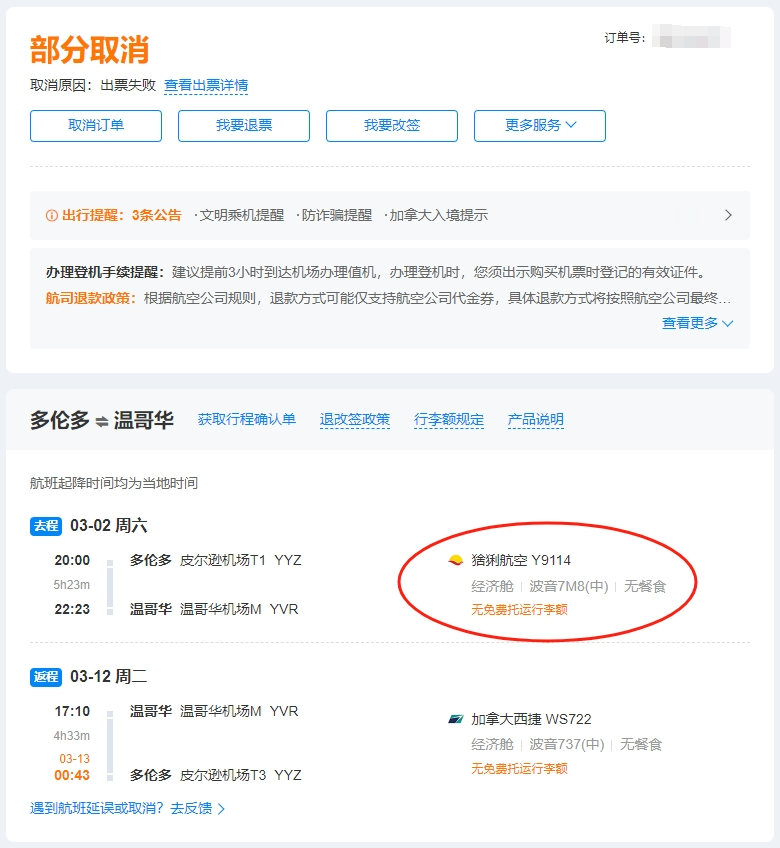780x848 pixels.
Task: Click 办理登机手续提醒 label
Action: [x=104, y=272]
